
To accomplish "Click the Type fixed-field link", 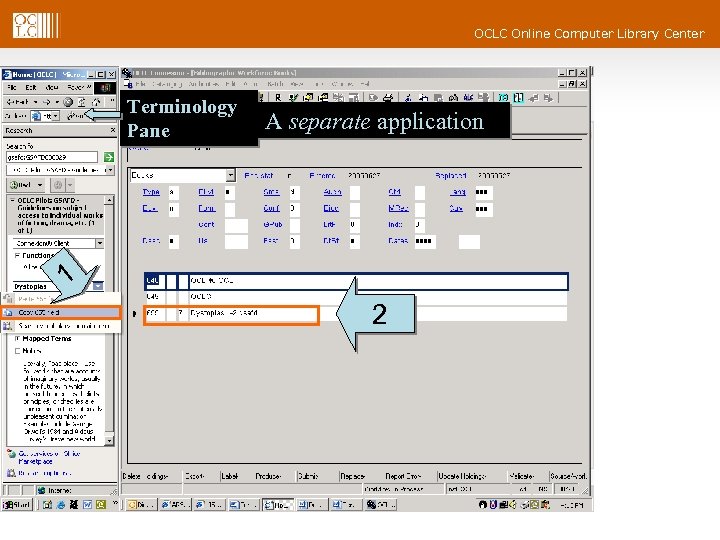I will pos(151,192).
